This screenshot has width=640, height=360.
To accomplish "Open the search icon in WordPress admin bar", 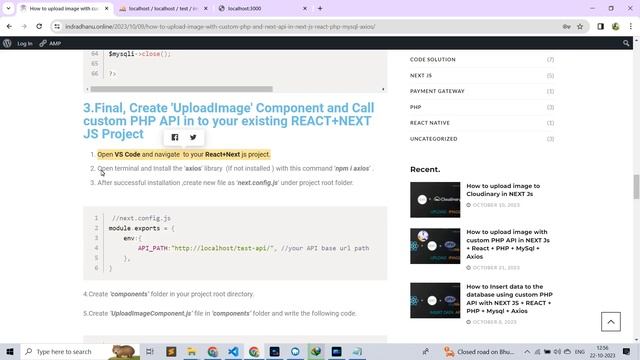I will (626, 43).
